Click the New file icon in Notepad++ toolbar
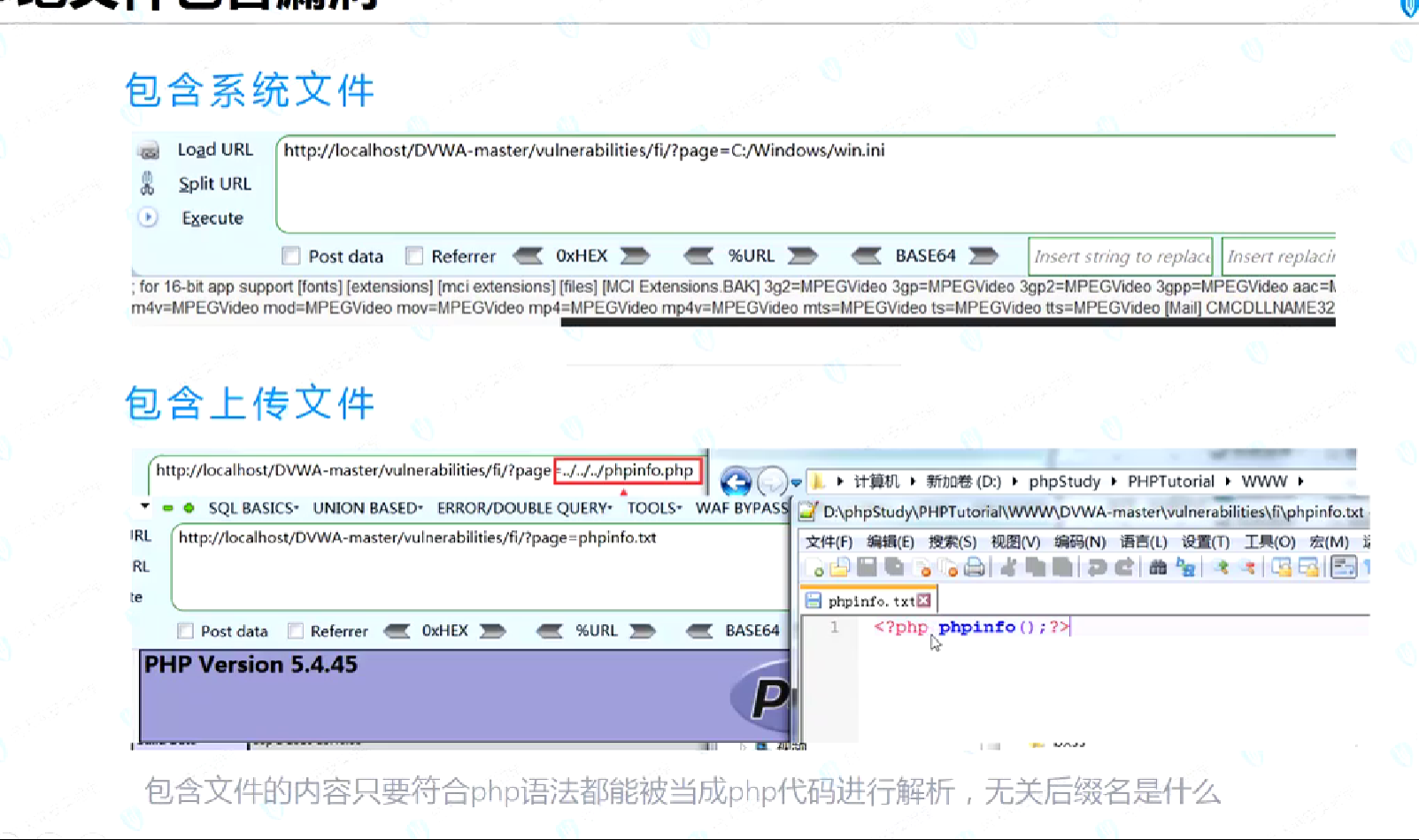 coord(814,566)
